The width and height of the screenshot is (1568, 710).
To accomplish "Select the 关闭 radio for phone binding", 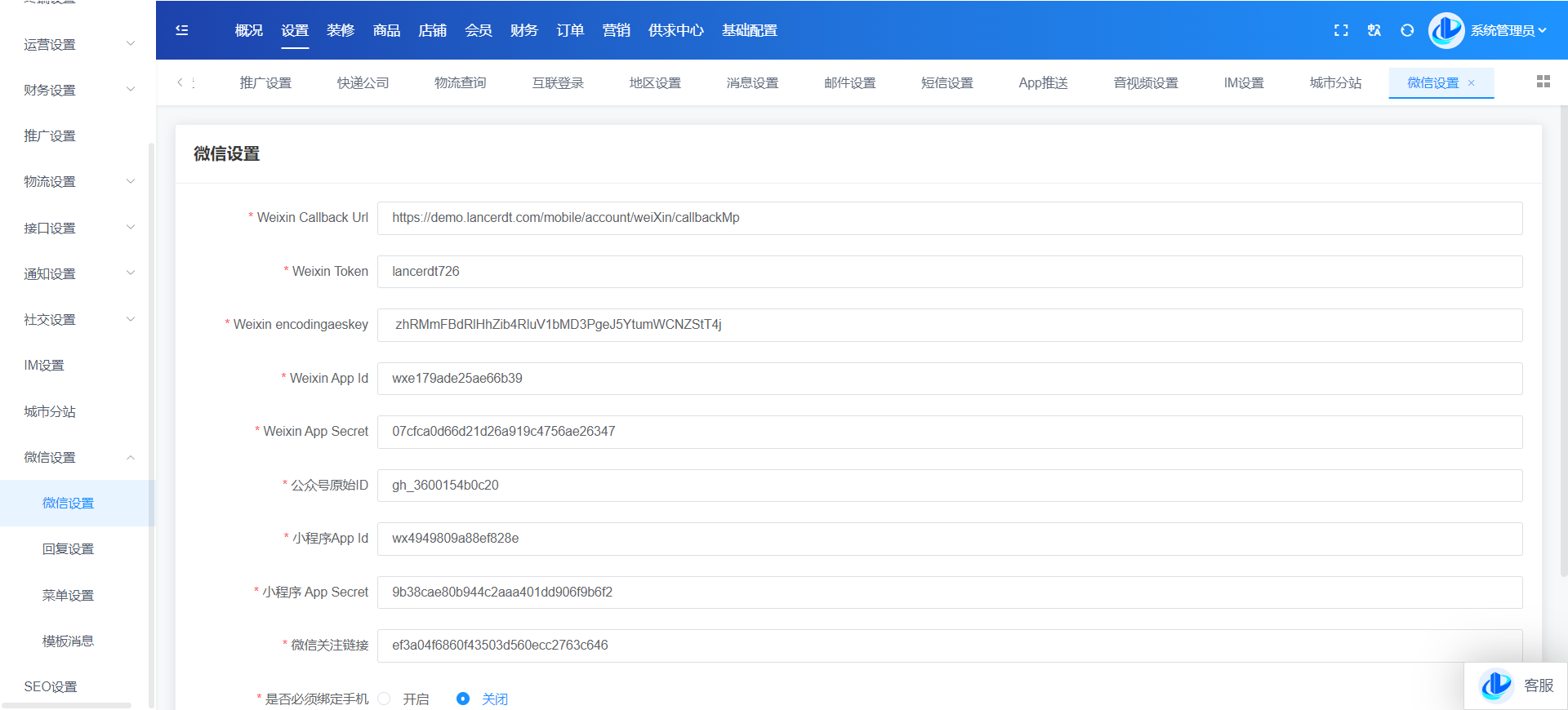I will (463, 699).
